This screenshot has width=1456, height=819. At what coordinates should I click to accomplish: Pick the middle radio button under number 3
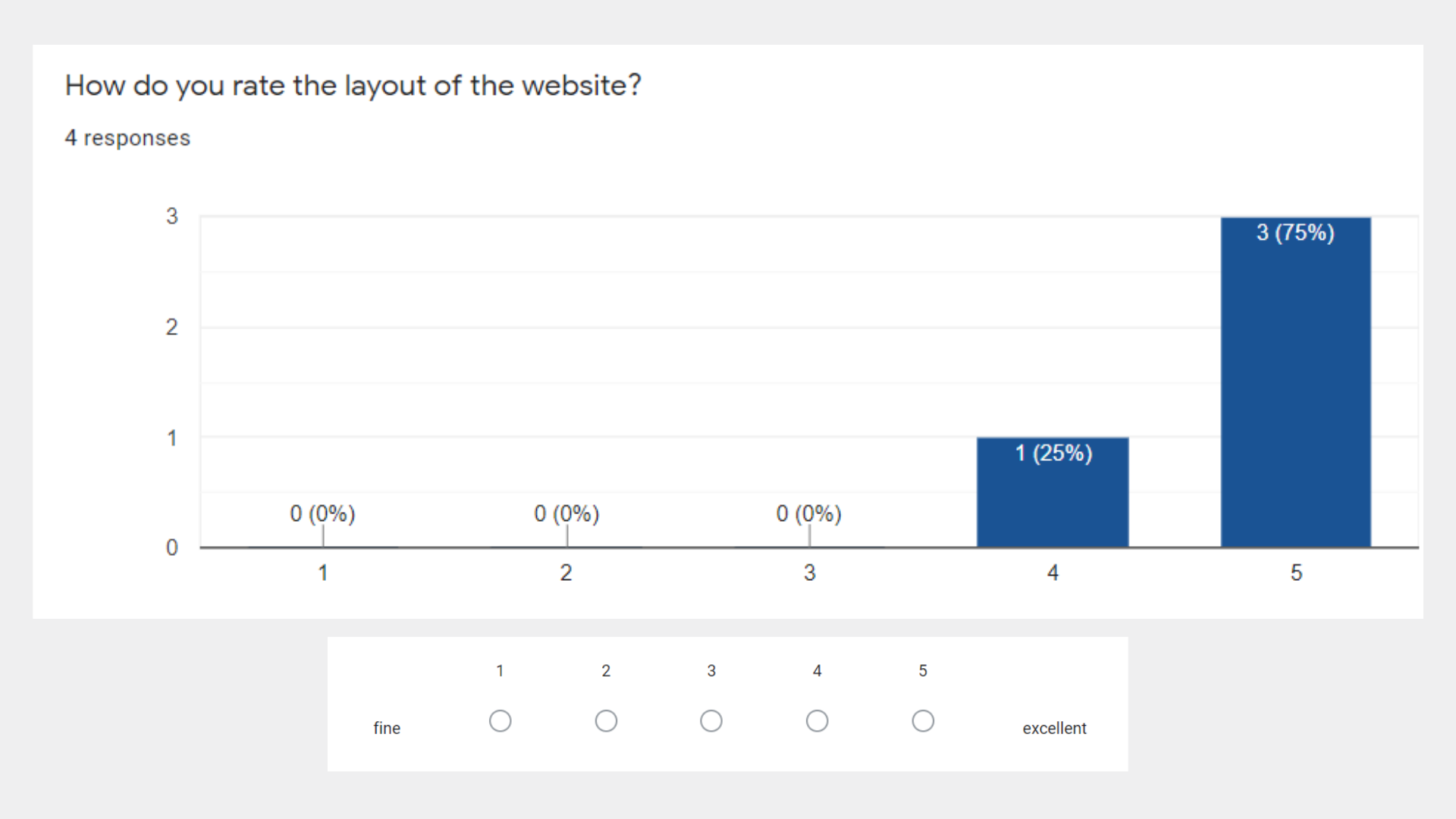pyautogui.click(x=711, y=720)
